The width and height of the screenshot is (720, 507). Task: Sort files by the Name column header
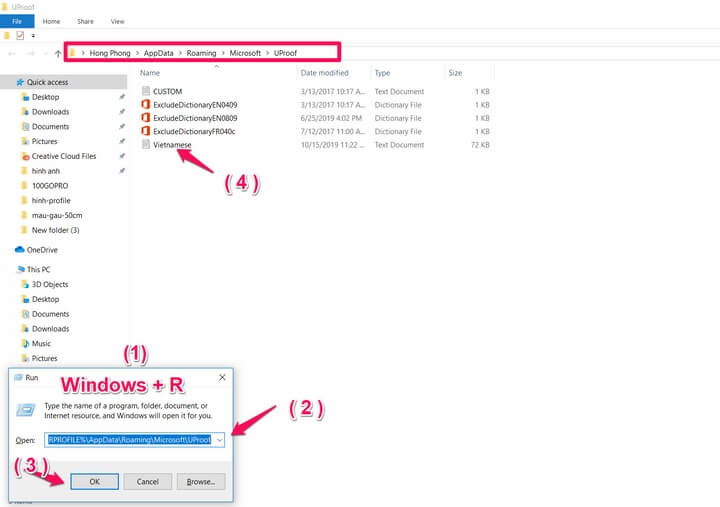point(150,73)
